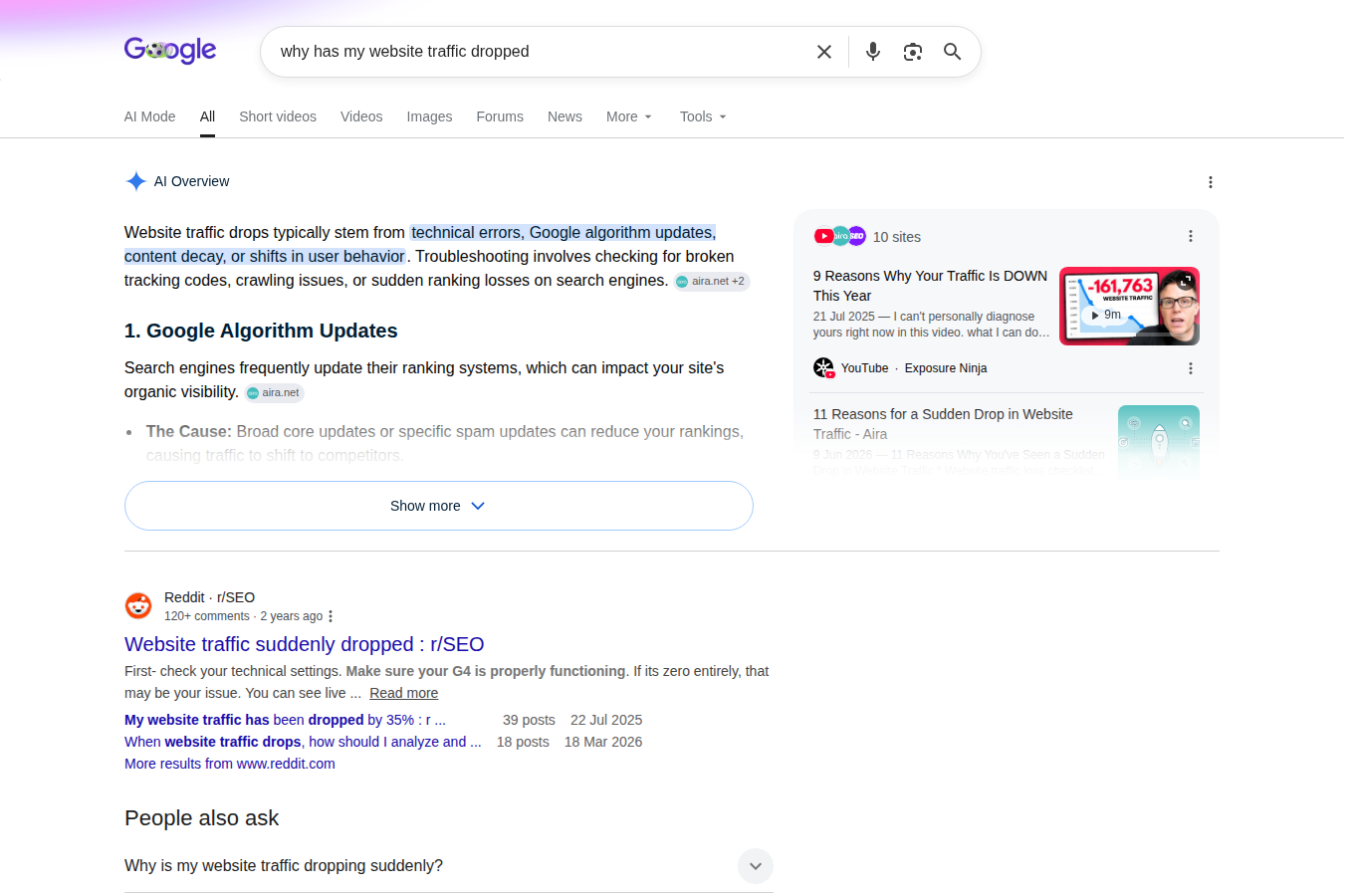
Task: Click the aira.net chip after organic visibility
Action: click(274, 392)
